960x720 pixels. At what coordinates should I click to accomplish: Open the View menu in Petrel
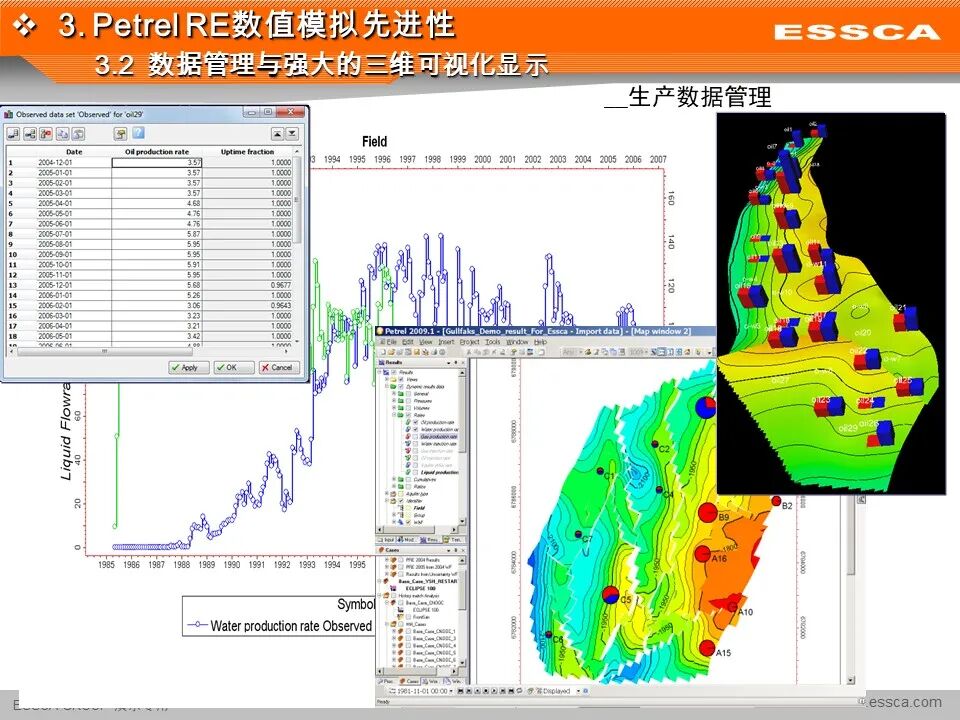pos(426,342)
